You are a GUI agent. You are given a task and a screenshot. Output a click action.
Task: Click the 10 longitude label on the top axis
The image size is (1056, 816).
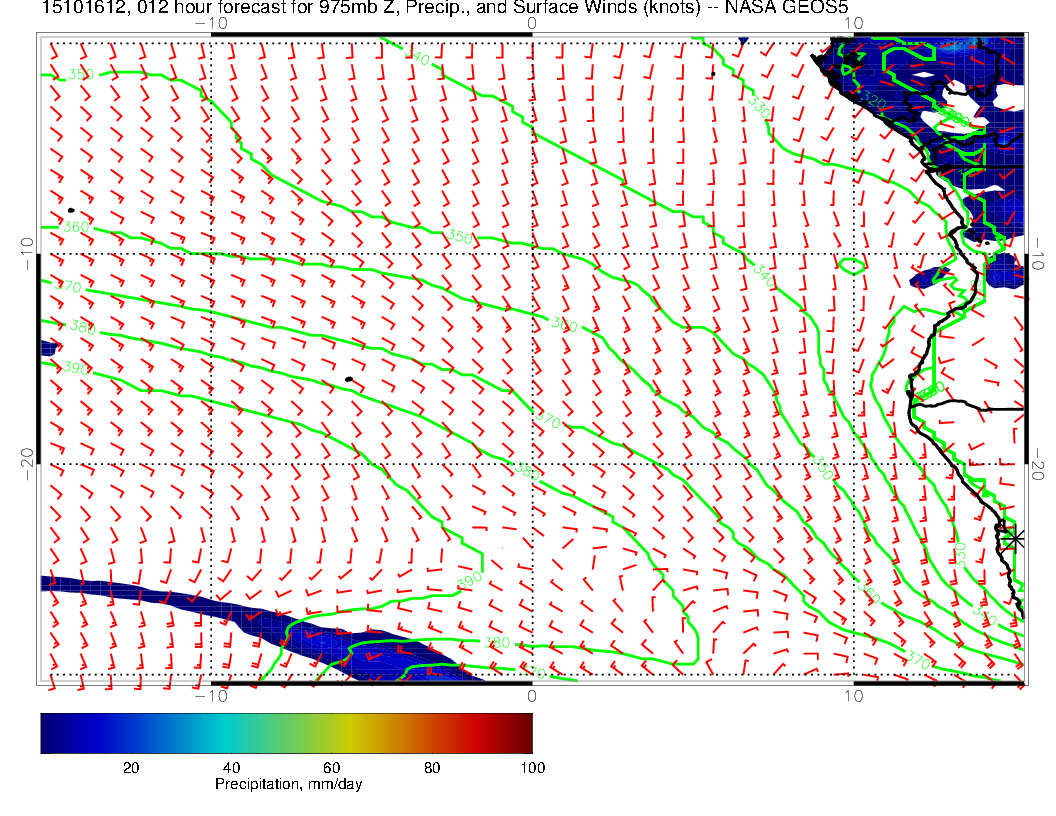coord(852,22)
